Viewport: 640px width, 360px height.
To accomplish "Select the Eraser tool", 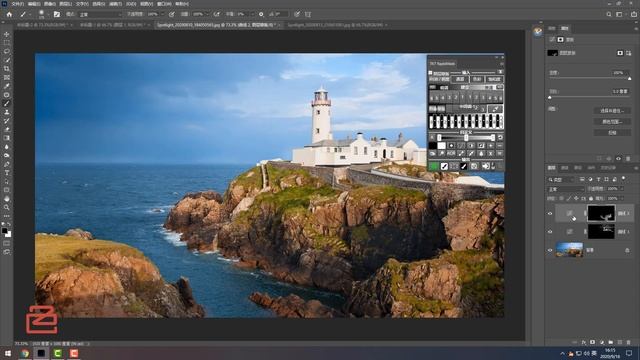I will coord(7,129).
